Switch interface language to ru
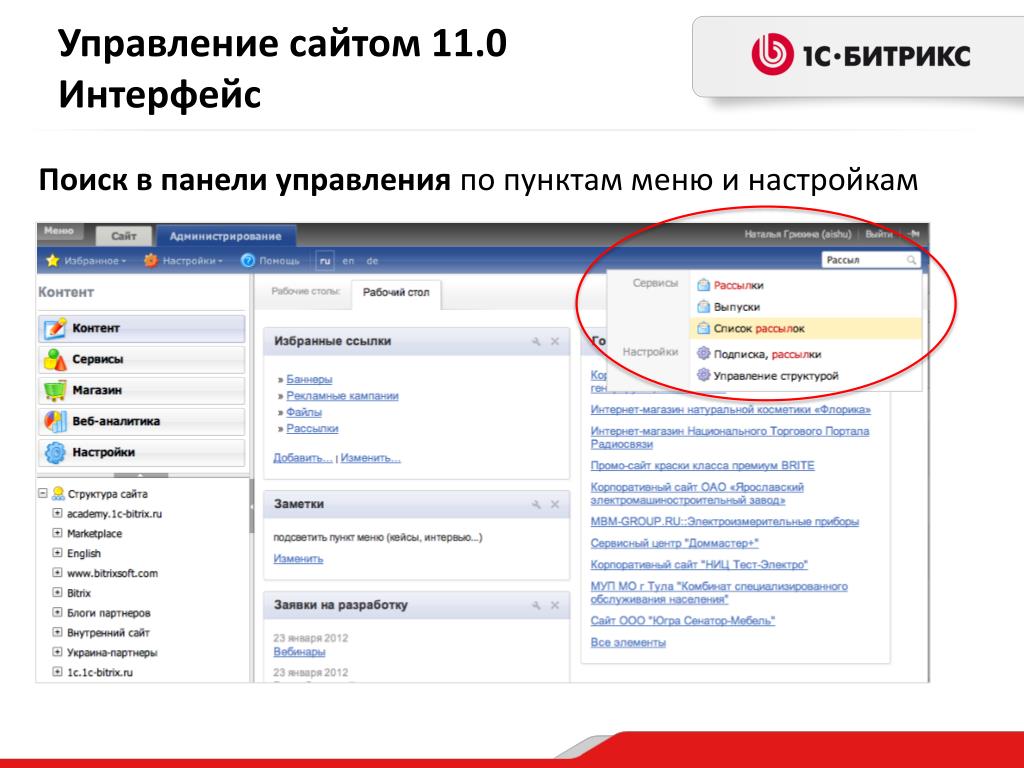The image size is (1024, 768). (x=325, y=261)
